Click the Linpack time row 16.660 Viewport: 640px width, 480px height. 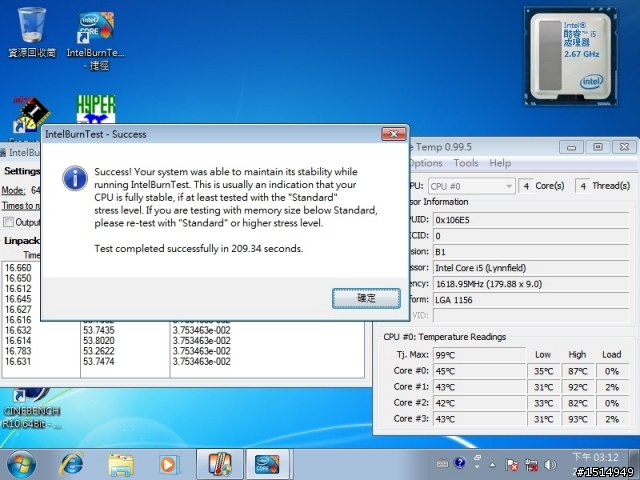pos(18,268)
